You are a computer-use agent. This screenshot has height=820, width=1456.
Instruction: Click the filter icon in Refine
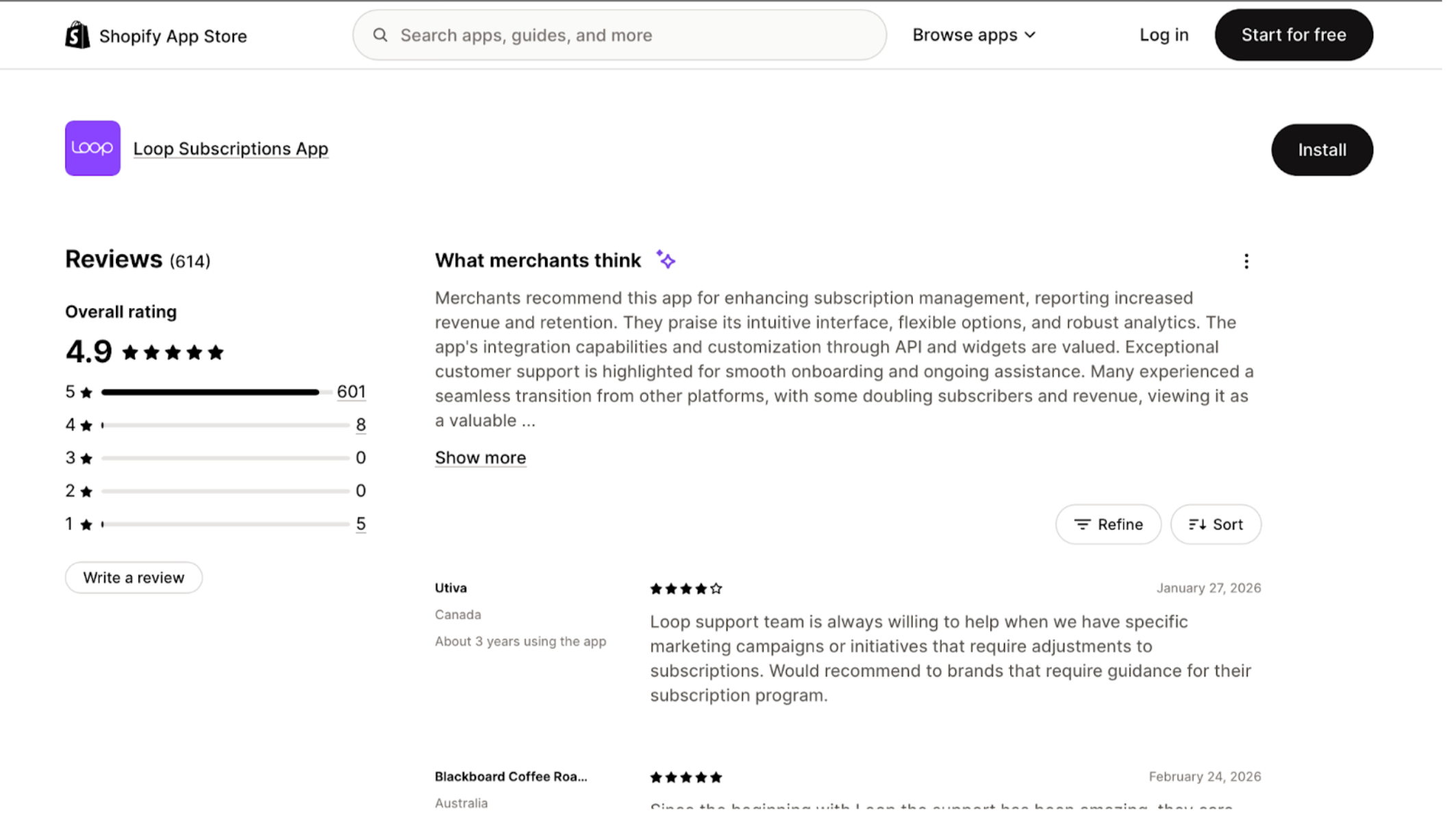click(1082, 524)
